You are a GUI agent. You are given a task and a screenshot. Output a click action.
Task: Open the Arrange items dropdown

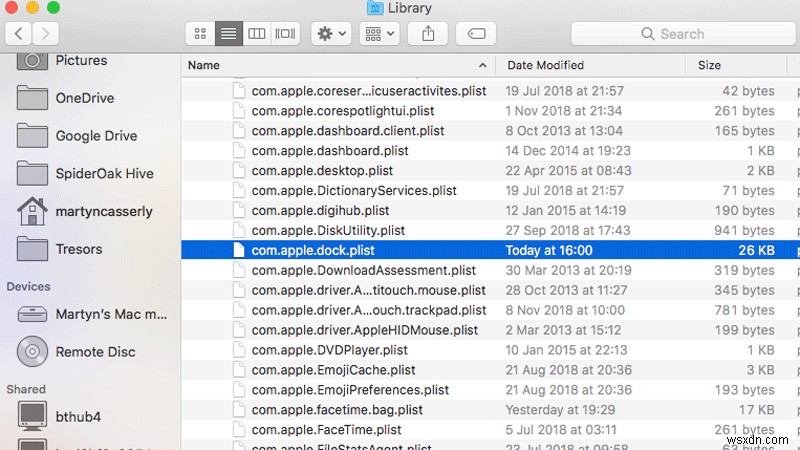379,34
